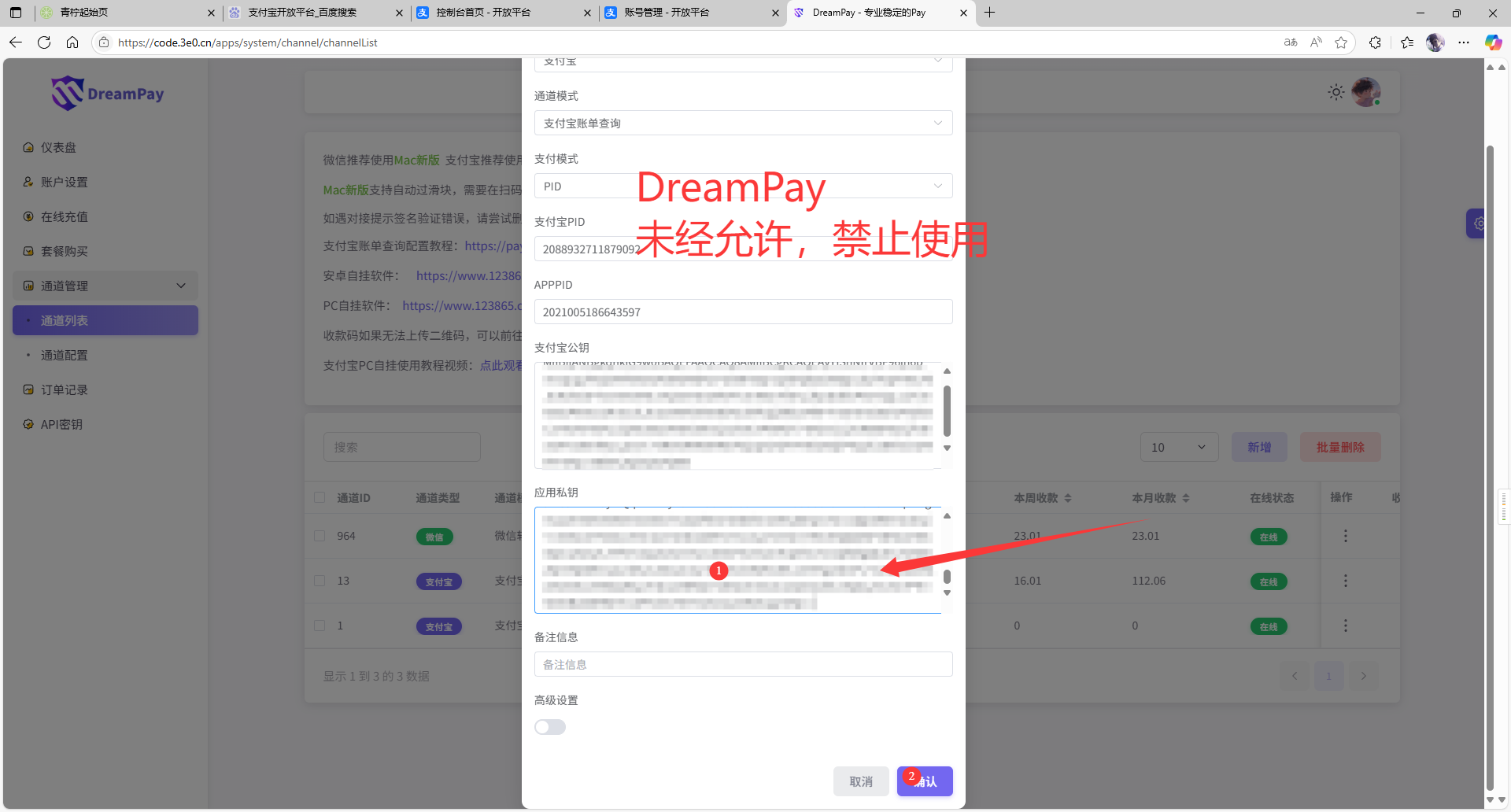The width and height of the screenshot is (1511, 812).
Task: Toggle the light/dark theme sun icon
Action: [x=1336, y=93]
